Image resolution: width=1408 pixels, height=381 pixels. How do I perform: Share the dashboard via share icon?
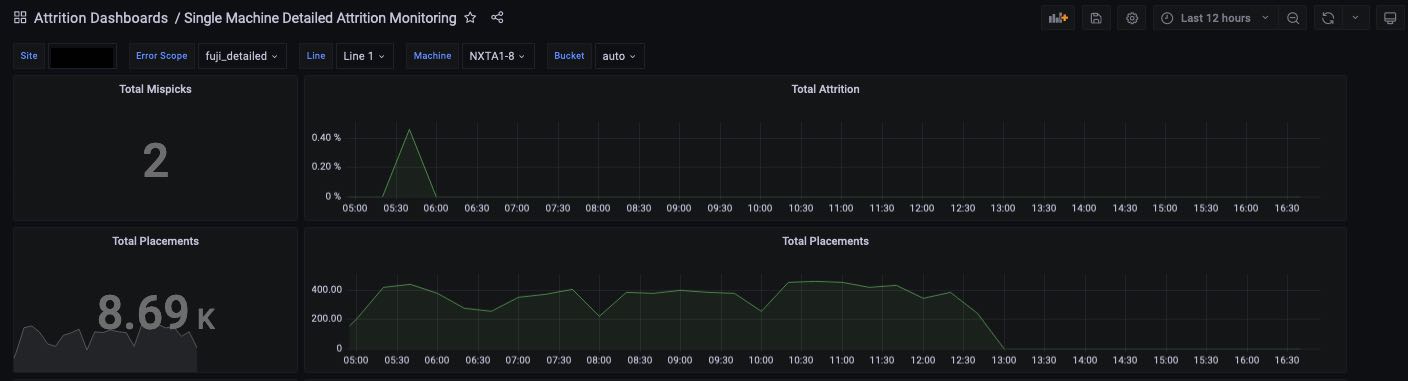click(x=498, y=18)
